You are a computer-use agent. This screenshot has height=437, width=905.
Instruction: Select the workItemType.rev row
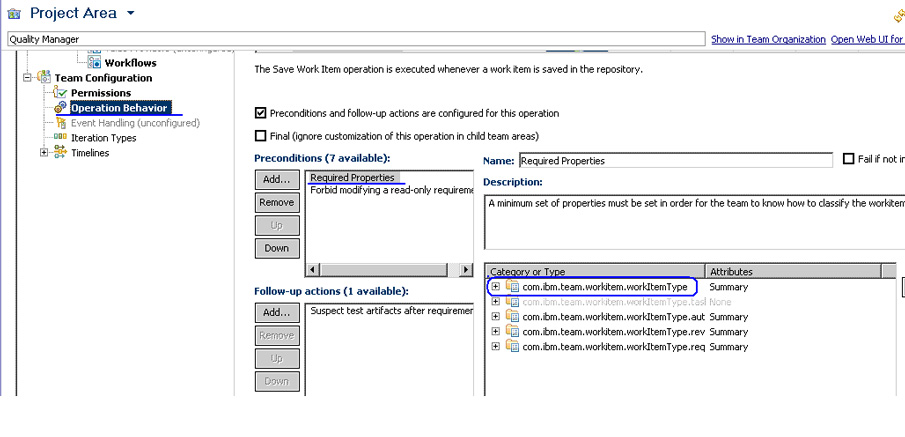(614, 332)
